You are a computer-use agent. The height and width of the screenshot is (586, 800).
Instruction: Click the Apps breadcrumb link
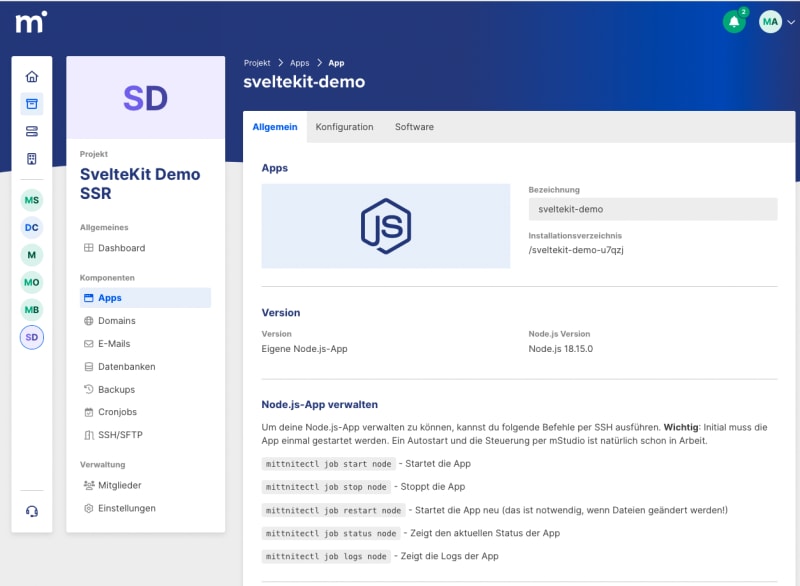point(299,63)
